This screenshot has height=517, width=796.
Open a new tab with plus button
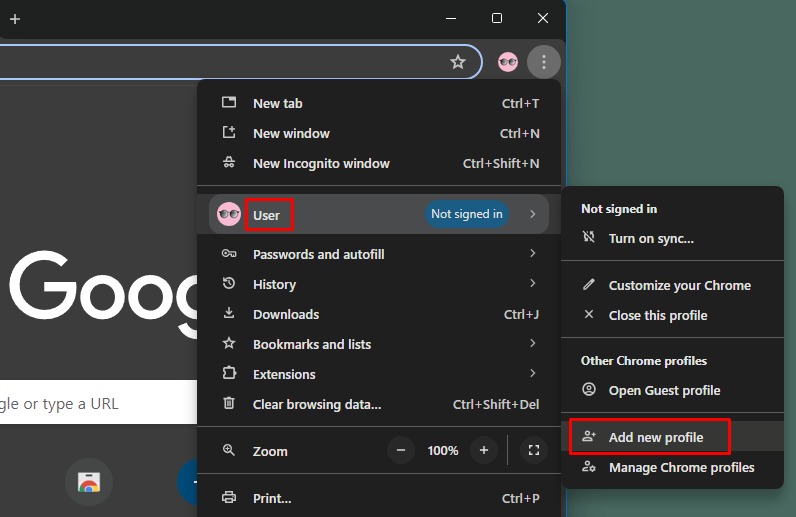pos(15,19)
